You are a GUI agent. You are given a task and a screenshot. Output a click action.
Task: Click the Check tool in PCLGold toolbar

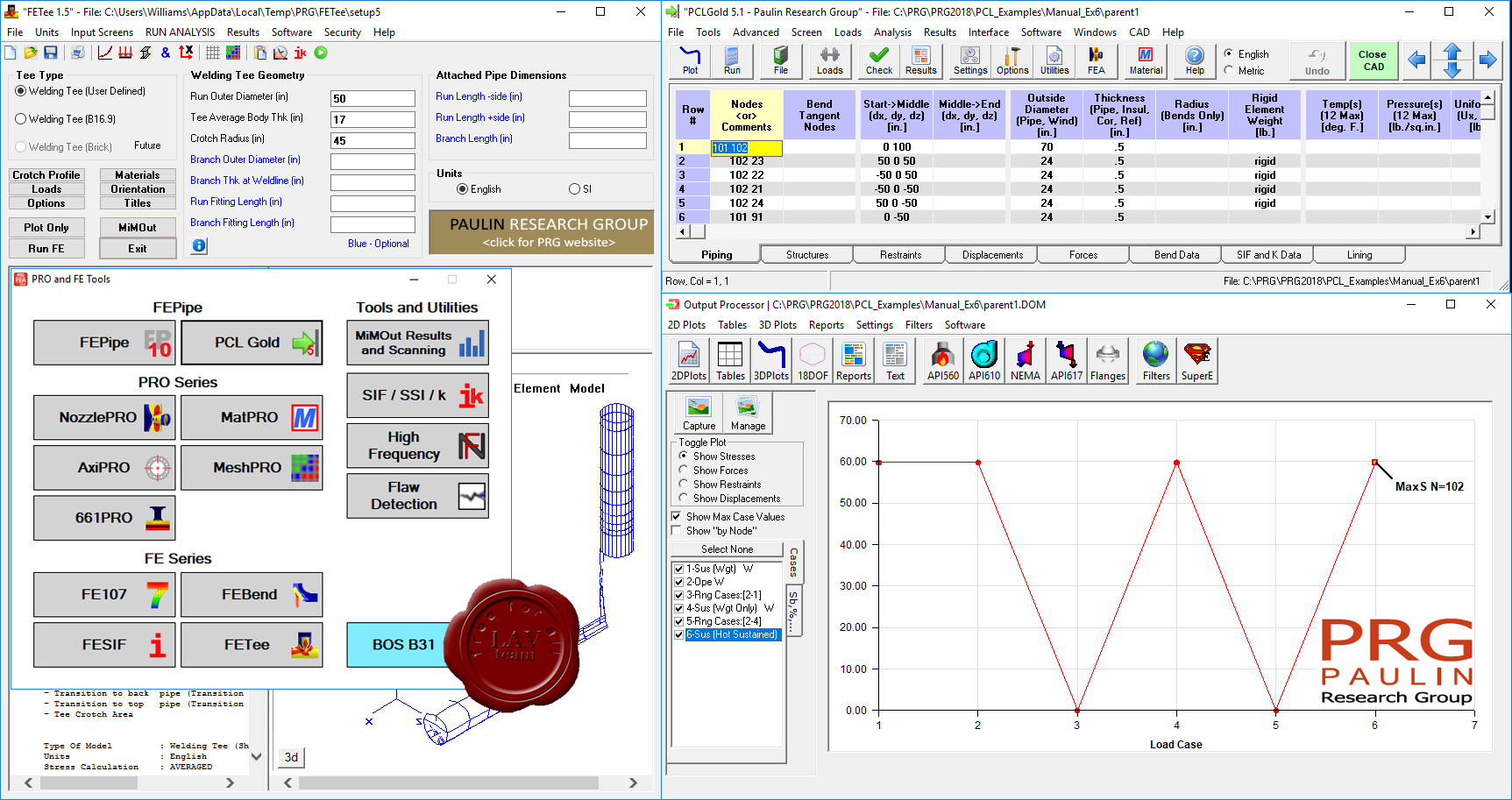point(879,60)
